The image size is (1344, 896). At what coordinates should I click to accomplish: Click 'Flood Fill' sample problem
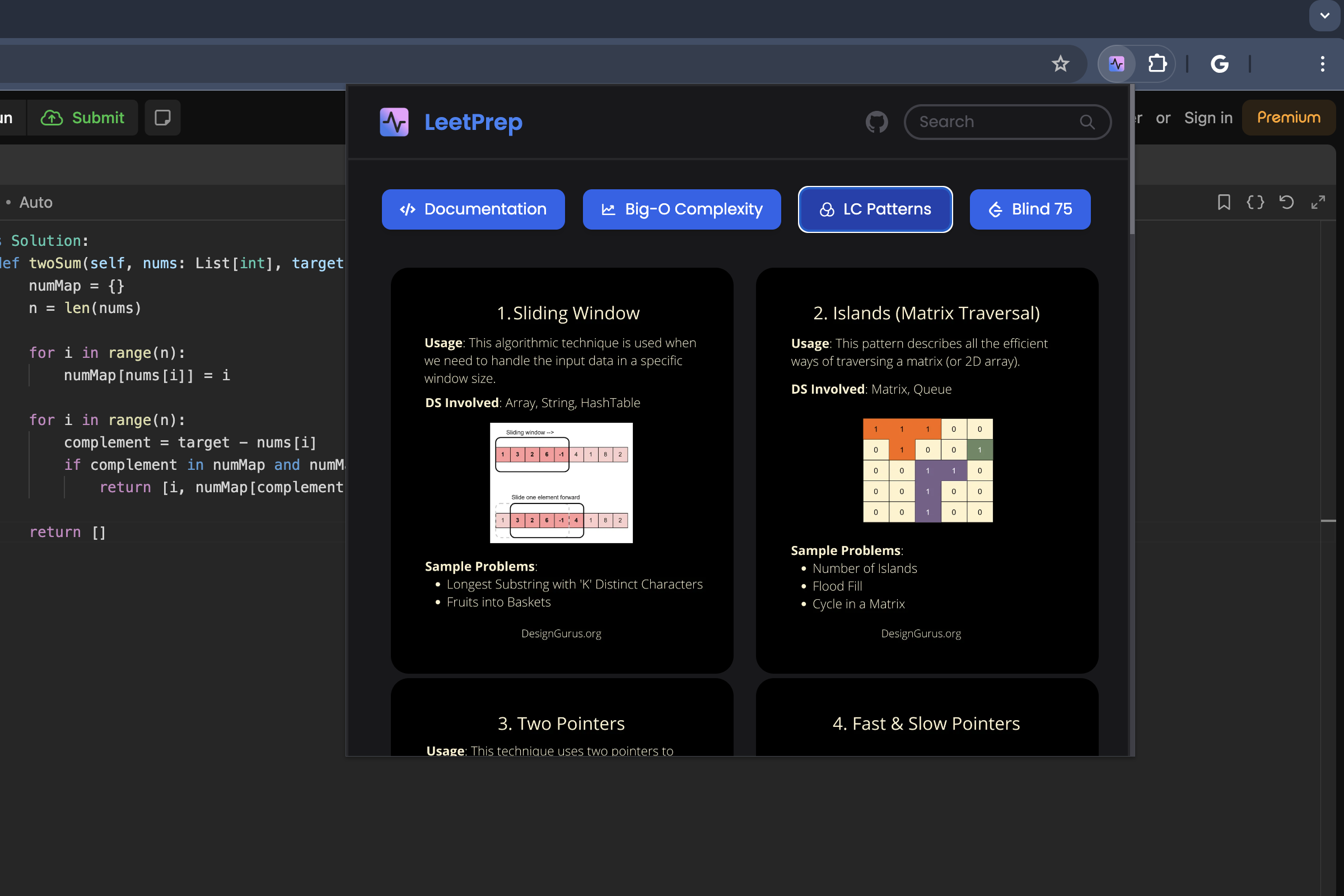point(837,586)
